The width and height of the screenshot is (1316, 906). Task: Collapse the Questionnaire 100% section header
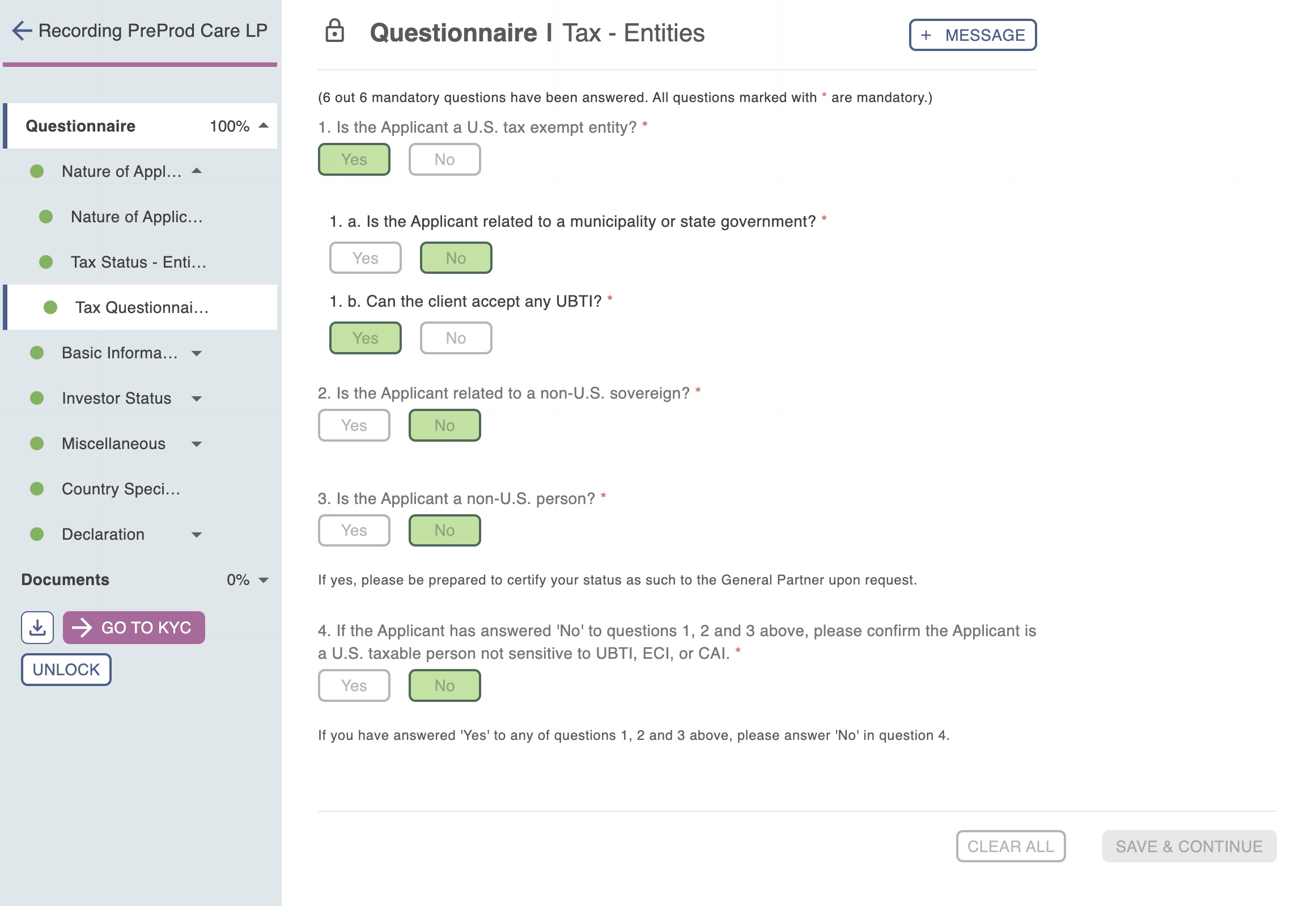(264, 125)
